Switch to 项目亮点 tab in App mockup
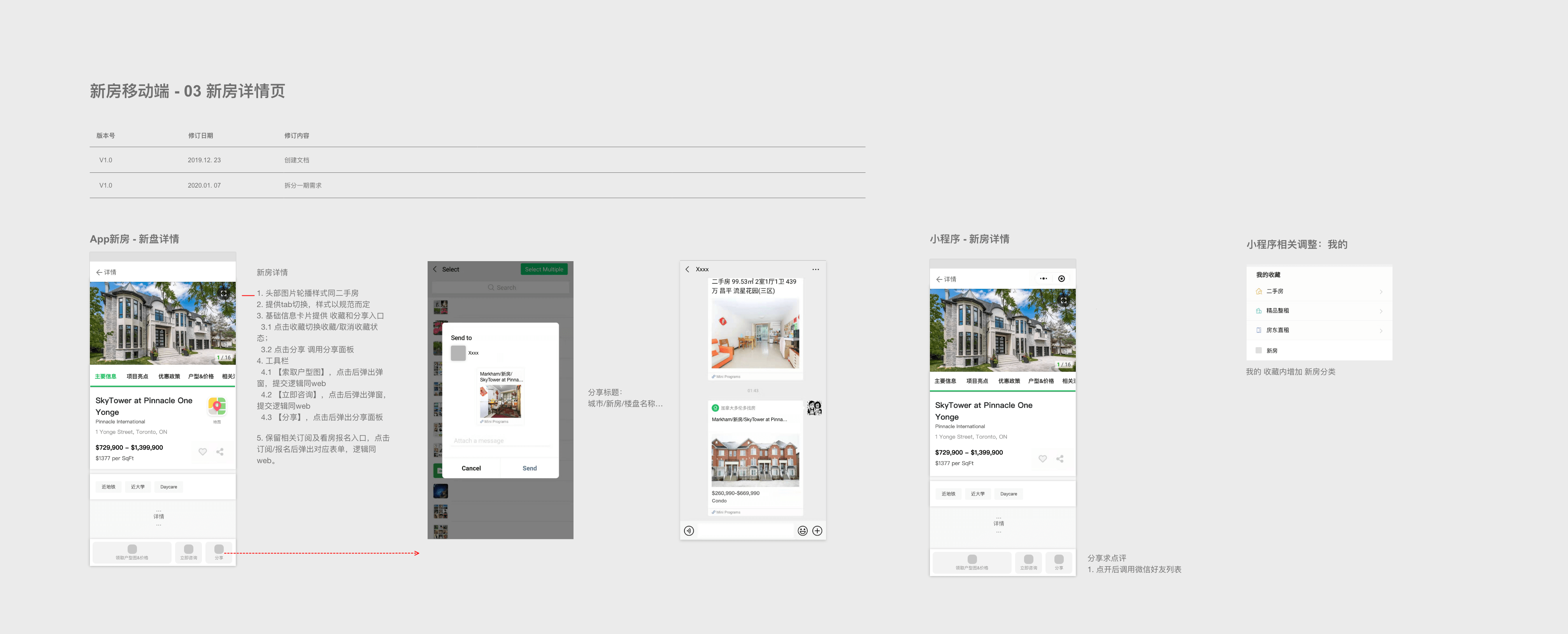Screen dimensions: 1568x634 [137, 376]
